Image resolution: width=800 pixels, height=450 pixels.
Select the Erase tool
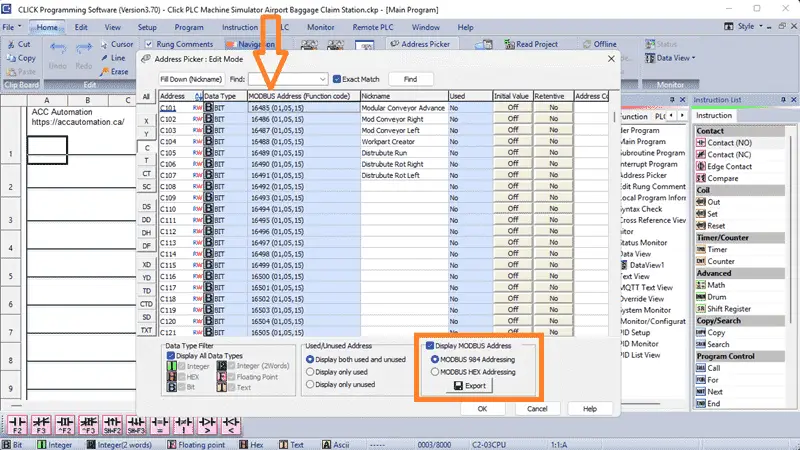(114, 72)
